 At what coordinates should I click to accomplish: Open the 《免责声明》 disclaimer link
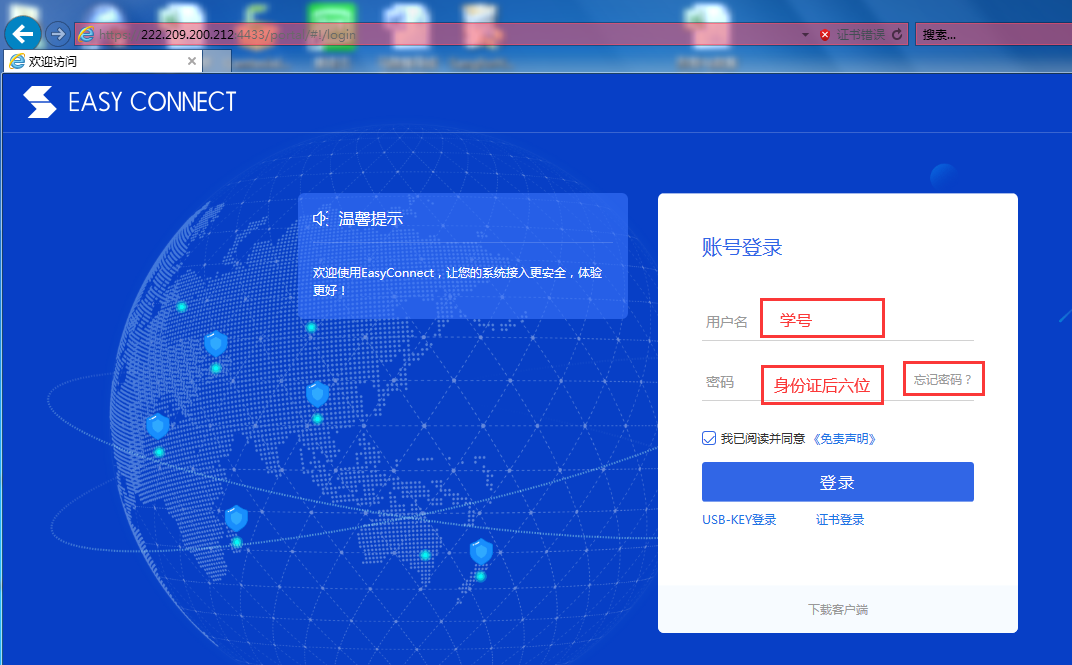click(x=844, y=439)
